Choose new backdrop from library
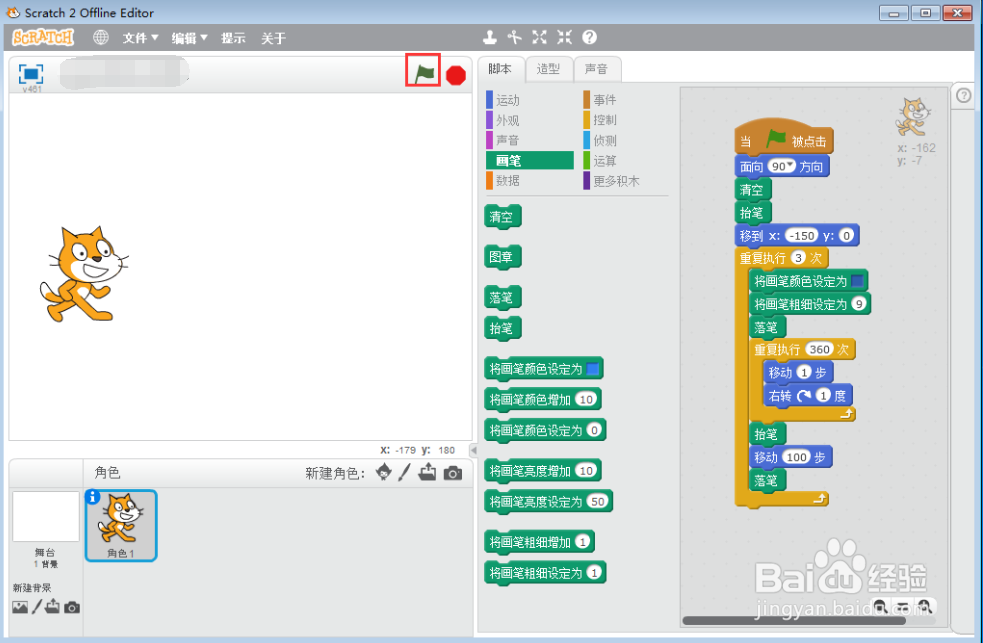 click(20, 607)
